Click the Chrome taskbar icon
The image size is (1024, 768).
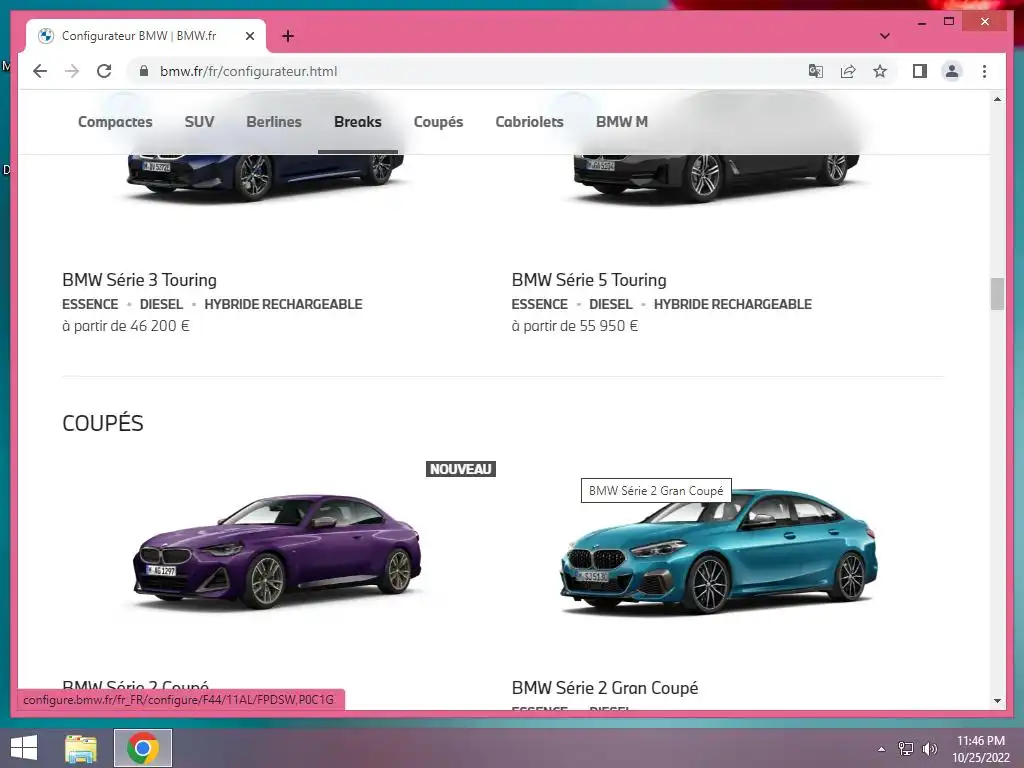pos(143,748)
